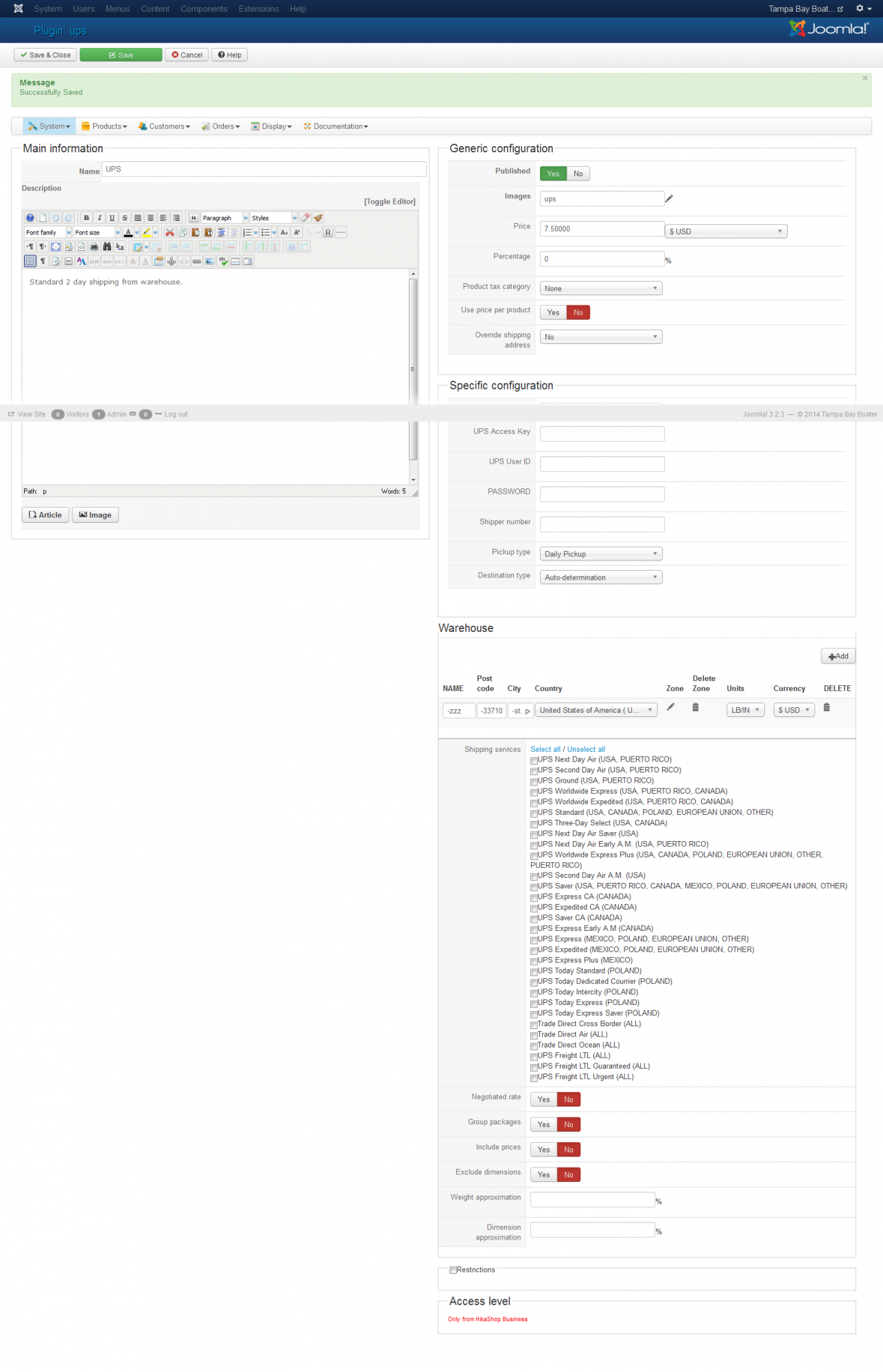883x1372 pixels.
Task: Apply strikethrough in the description editor
Action: coord(125,218)
